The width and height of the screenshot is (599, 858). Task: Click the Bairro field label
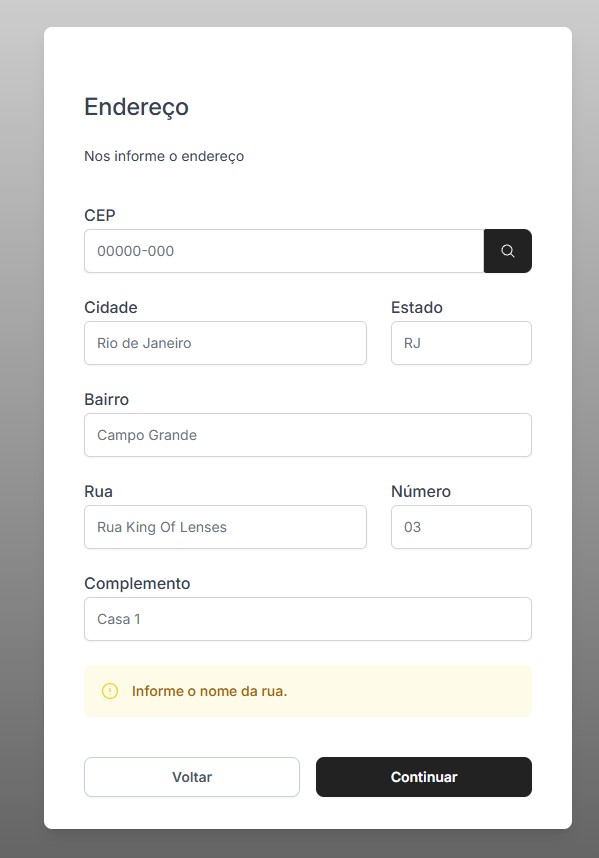point(107,400)
